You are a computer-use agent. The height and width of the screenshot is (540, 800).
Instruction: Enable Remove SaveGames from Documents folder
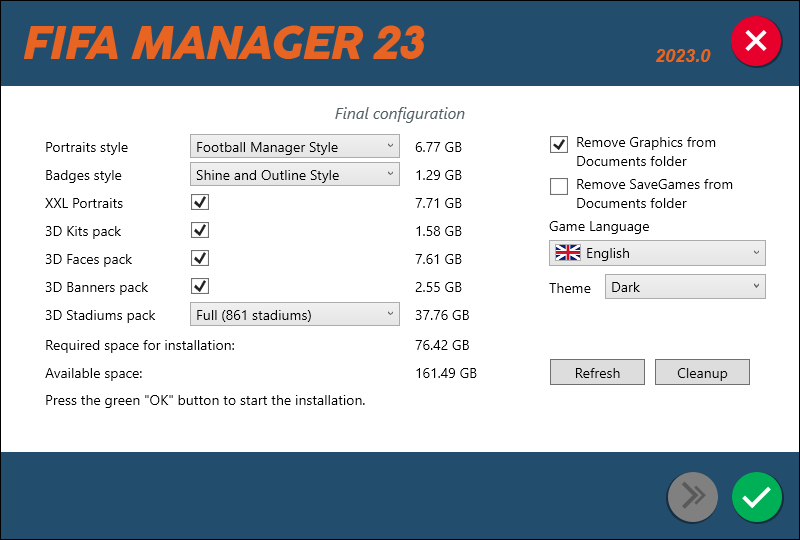pyautogui.click(x=559, y=186)
